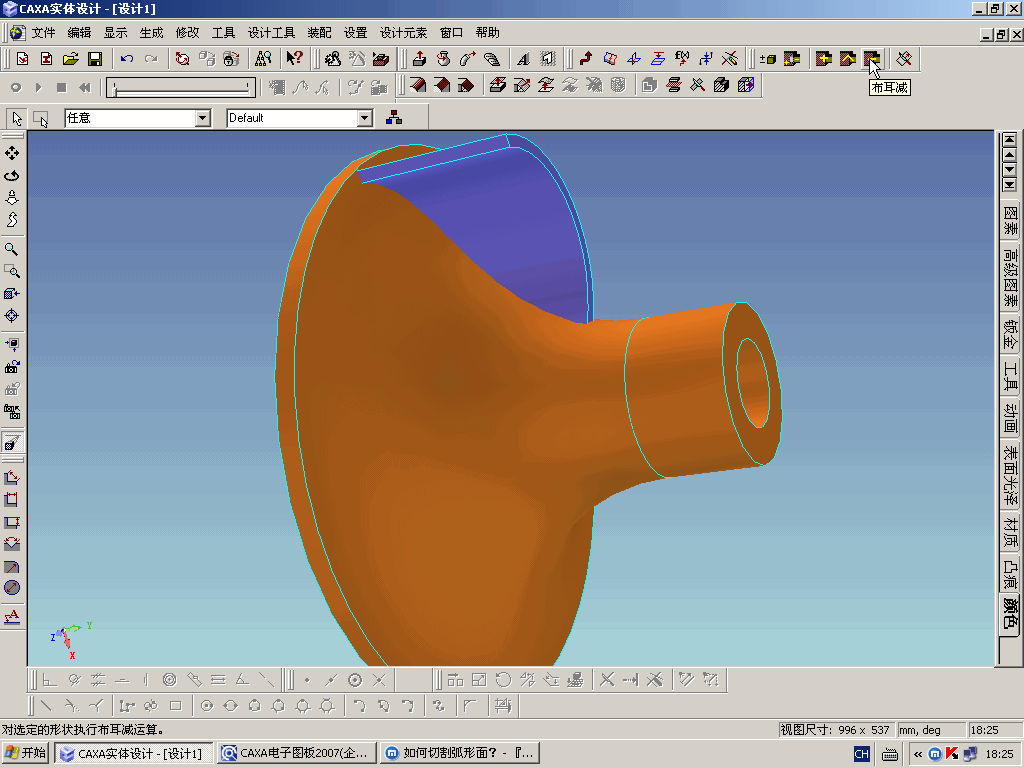Click the grayed-out redo arrow

click(x=151, y=59)
